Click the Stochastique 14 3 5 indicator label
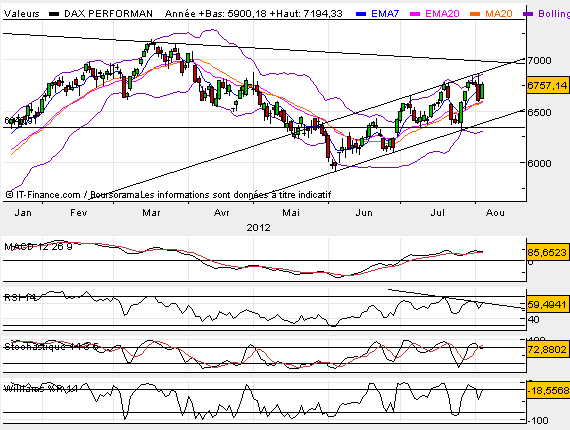The height and width of the screenshot is (430, 570). 51,347
